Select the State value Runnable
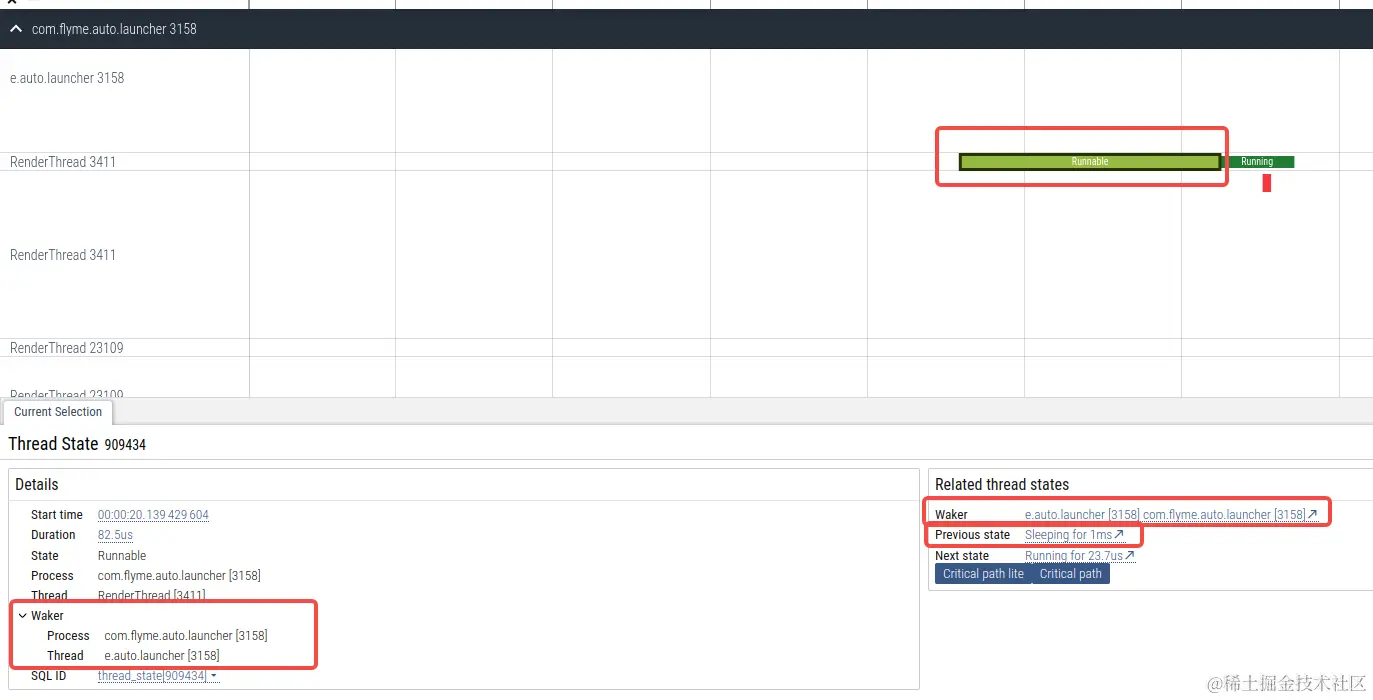The width and height of the screenshot is (1373, 700). click(x=122, y=556)
